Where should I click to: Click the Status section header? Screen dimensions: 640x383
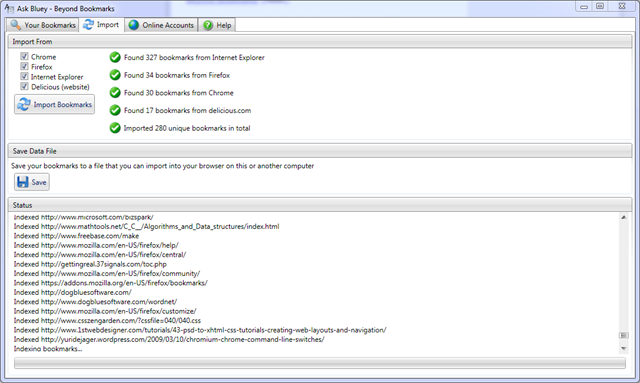pyautogui.click(x=320, y=205)
